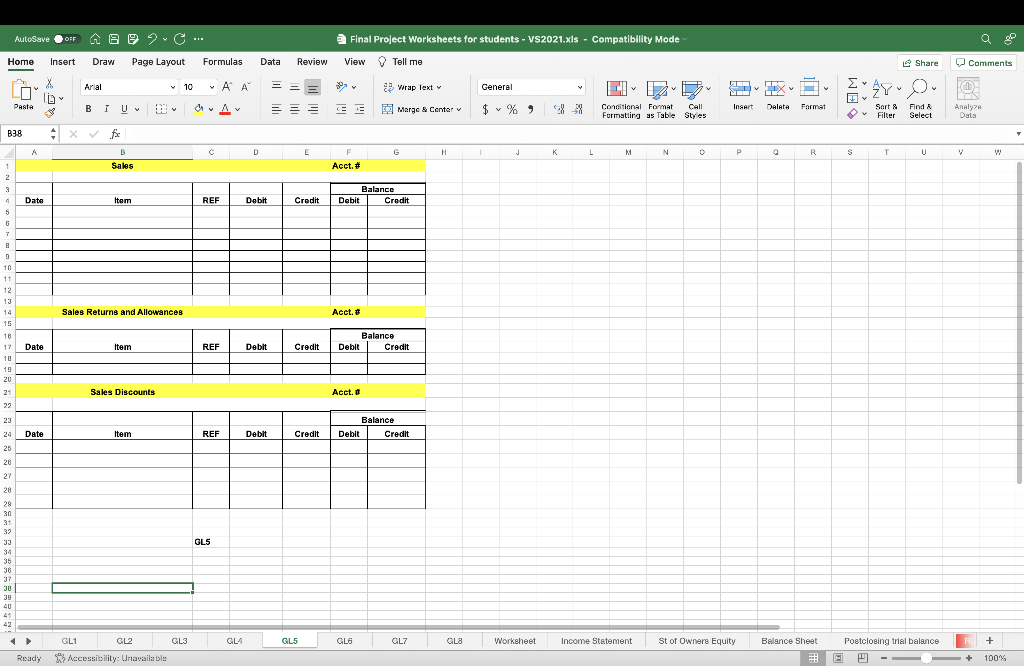Align text to bottom of cell
The height and width of the screenshot is (666, 1024).
[313, 87]
